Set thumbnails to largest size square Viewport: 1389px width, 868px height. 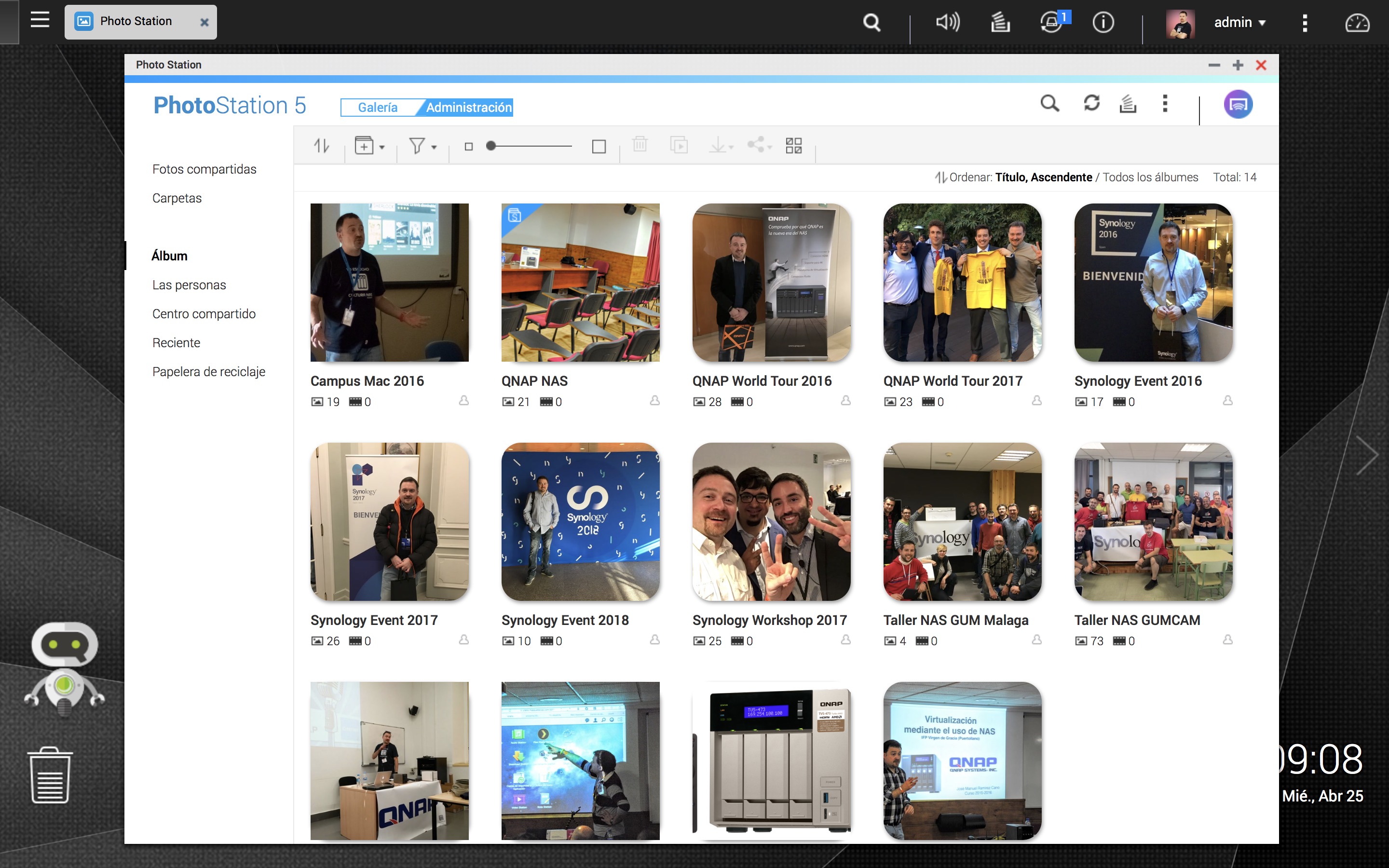[599, 147]
